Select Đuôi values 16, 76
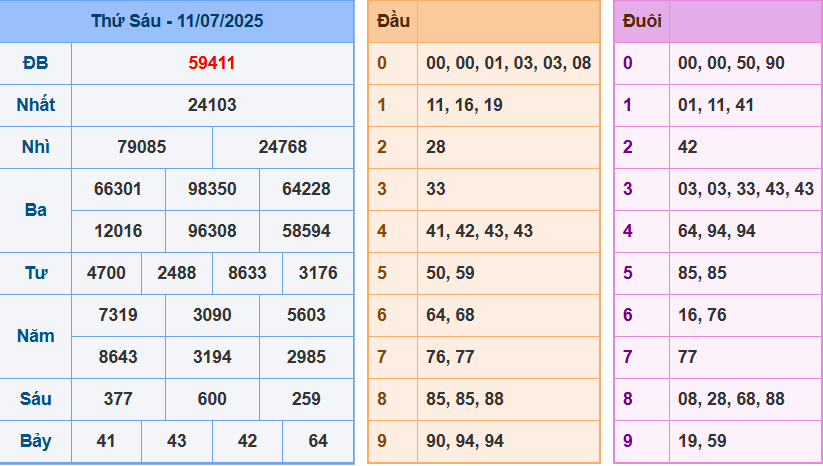The image size is (823, 466). click(702, 315)
